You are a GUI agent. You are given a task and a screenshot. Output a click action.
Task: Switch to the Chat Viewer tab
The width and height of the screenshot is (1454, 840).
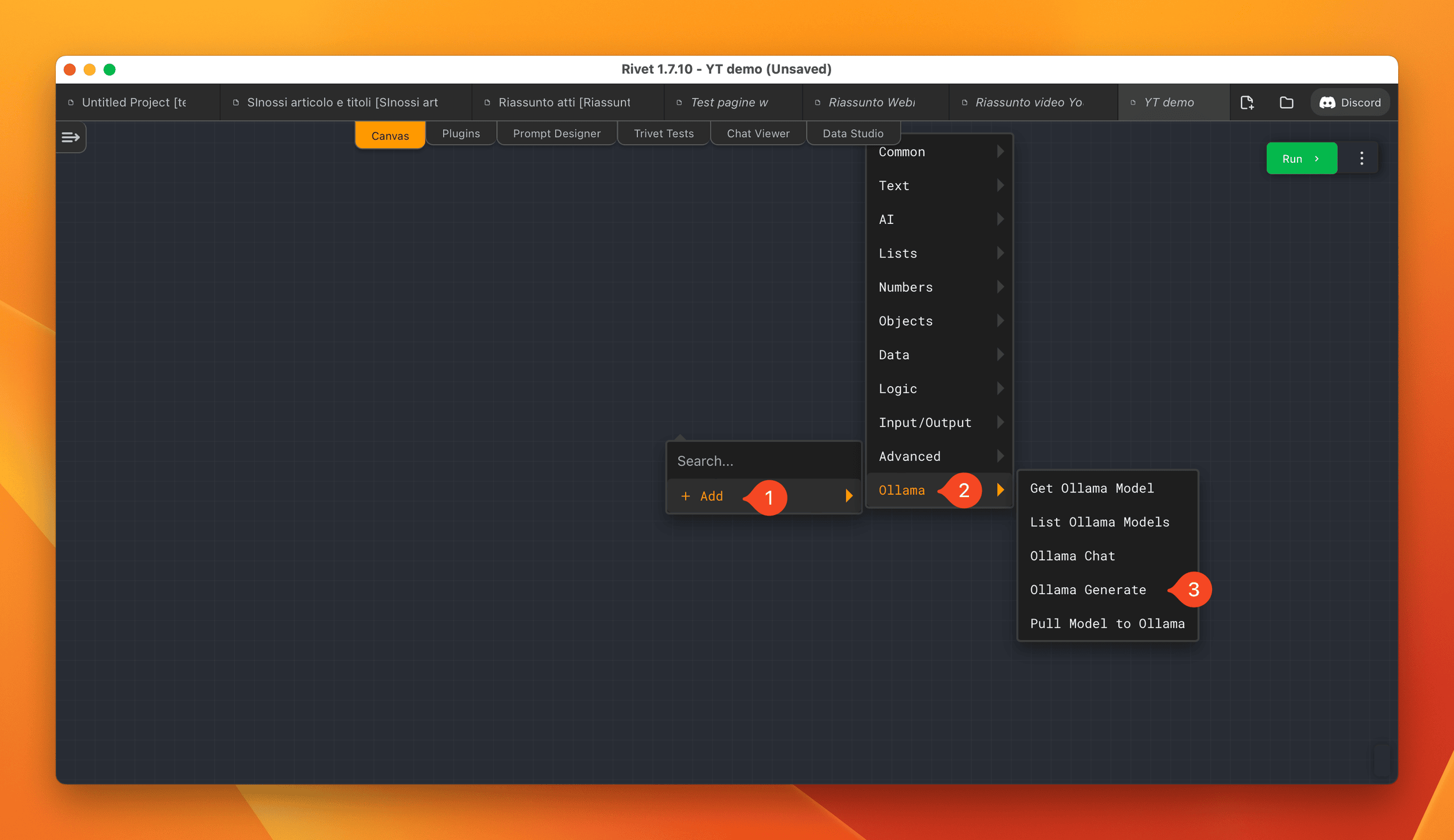758,133
